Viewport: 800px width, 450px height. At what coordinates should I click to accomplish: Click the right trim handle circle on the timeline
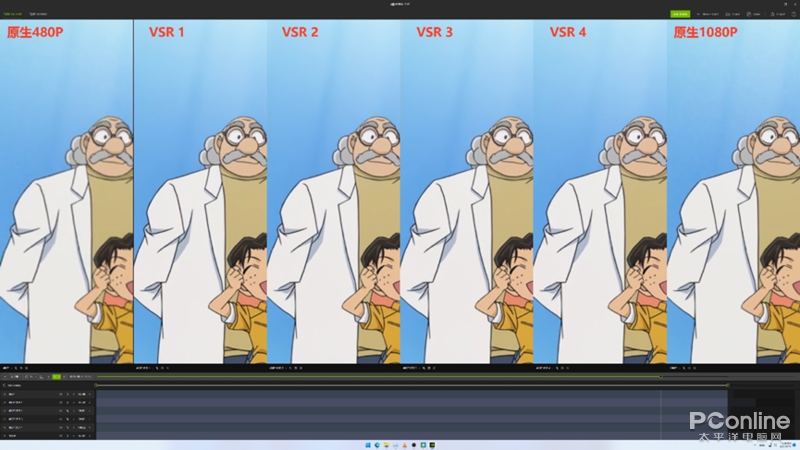point(728,385)
